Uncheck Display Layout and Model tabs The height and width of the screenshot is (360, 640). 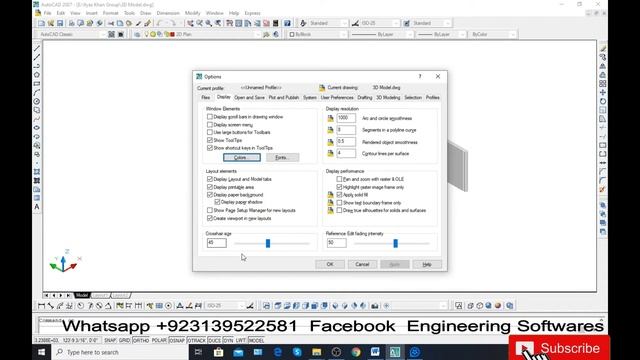[210, 179]
